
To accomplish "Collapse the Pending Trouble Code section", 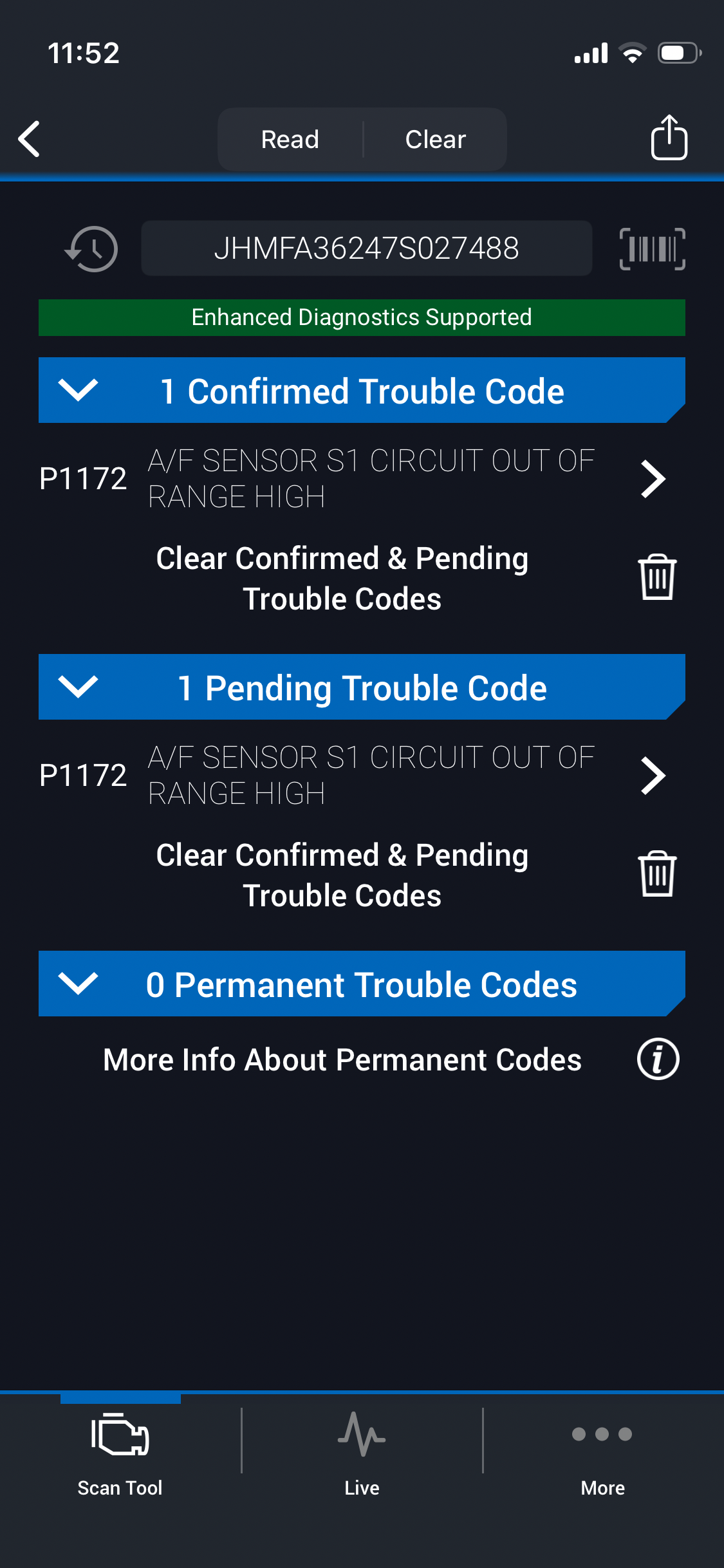I will tap(78, 687).
